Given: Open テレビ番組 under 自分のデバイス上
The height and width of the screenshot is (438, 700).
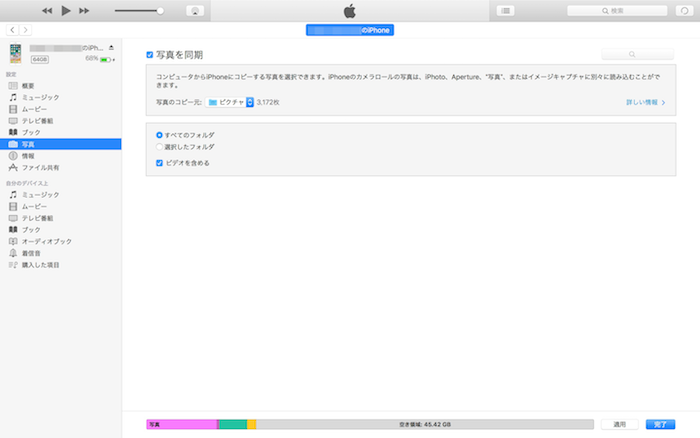Looking at the screenshot, I should [61, 218].
